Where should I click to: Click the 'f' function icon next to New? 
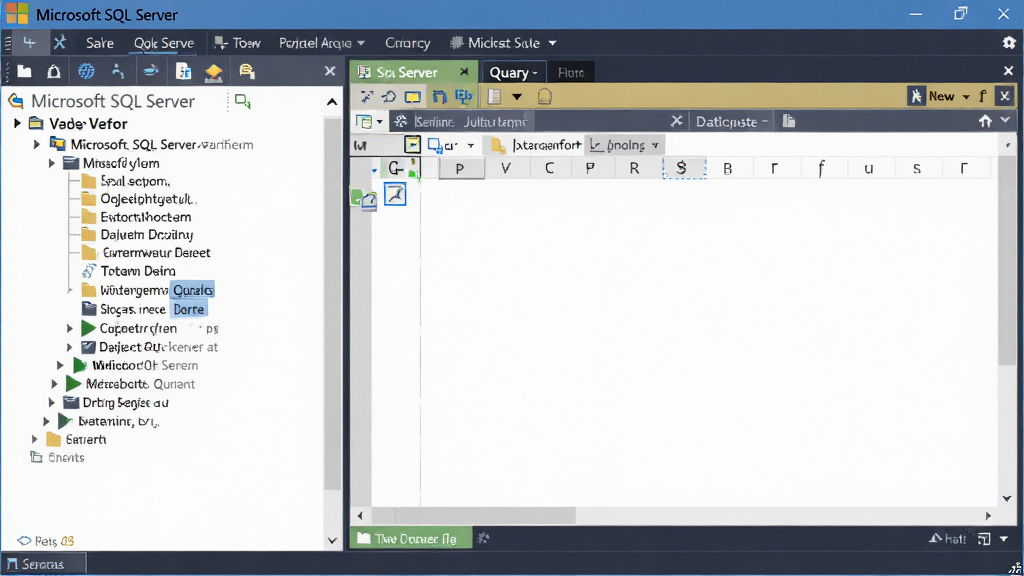point(982,96)
